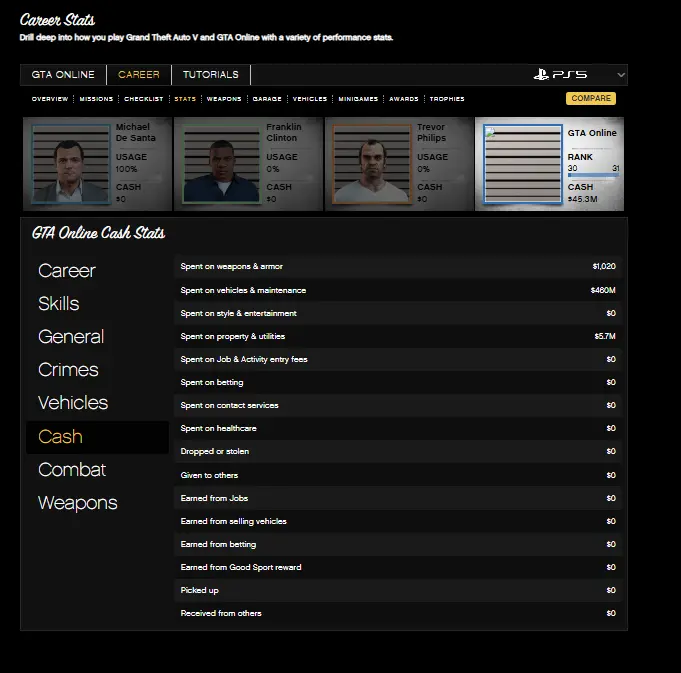This screenshot has width=681, height=673.
Task: Select Skills in the stats sidebar
Action: point(59,304)
